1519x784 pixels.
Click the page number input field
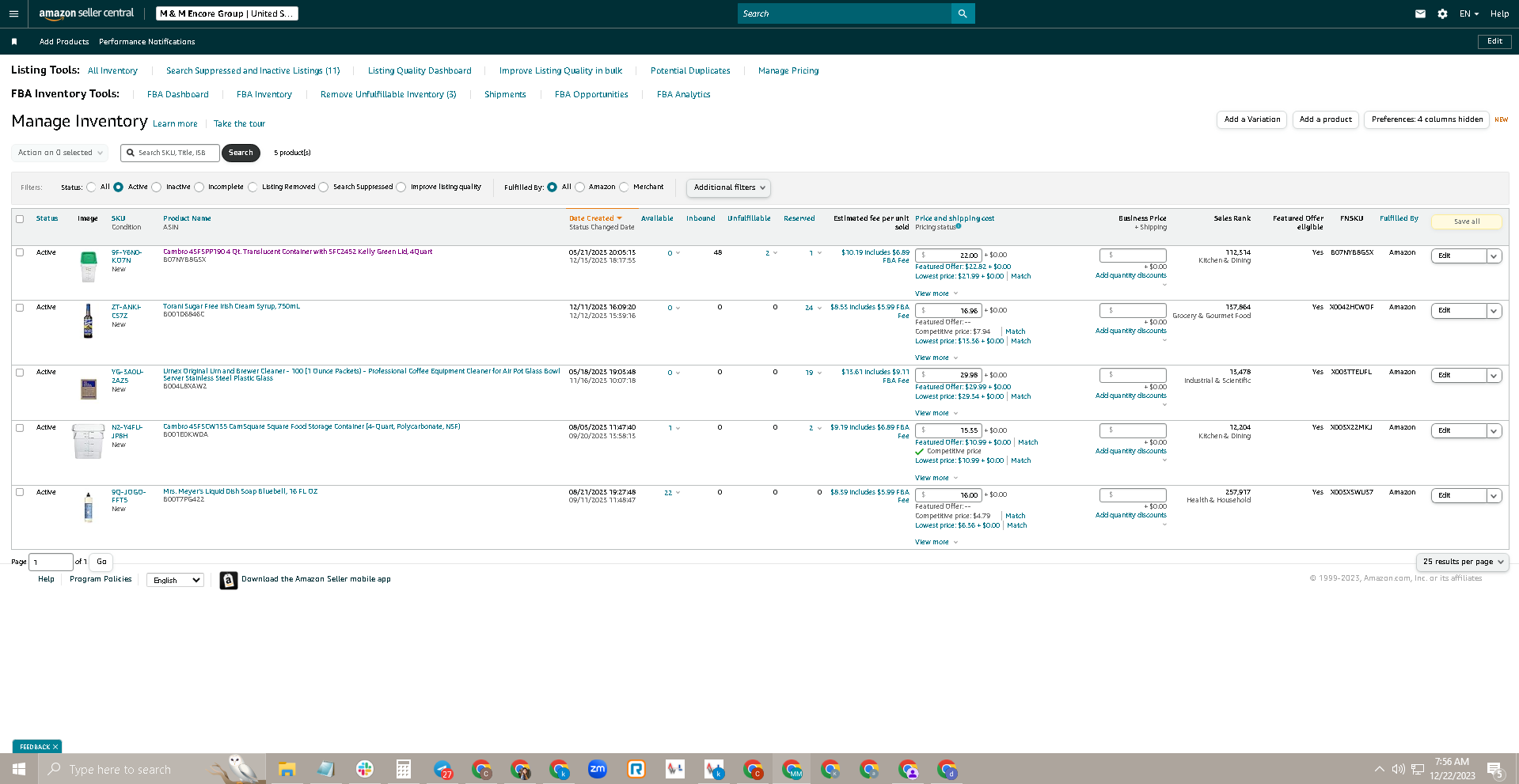coord(51,562)
